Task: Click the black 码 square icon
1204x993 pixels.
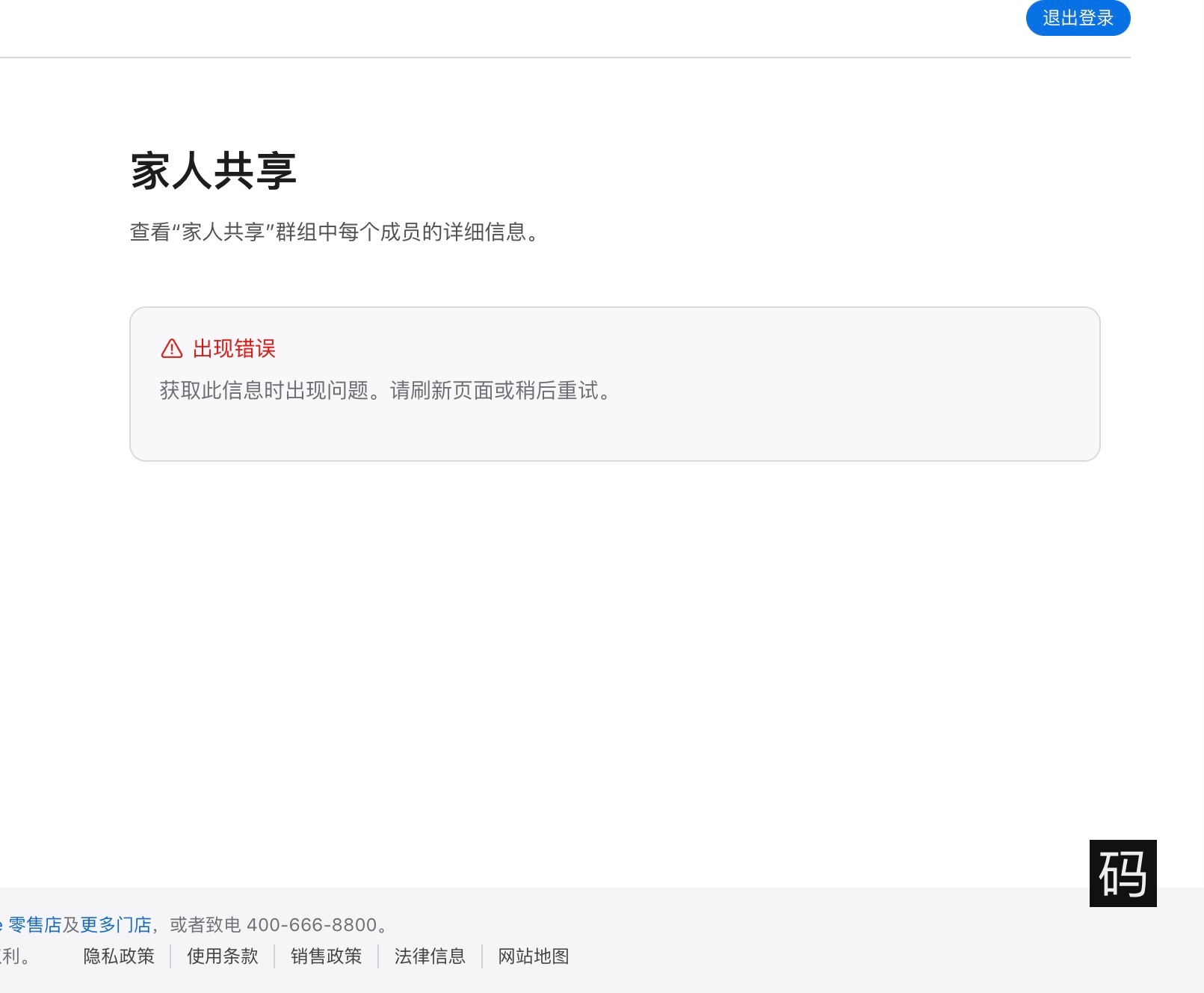Action: click(1123, 873)
